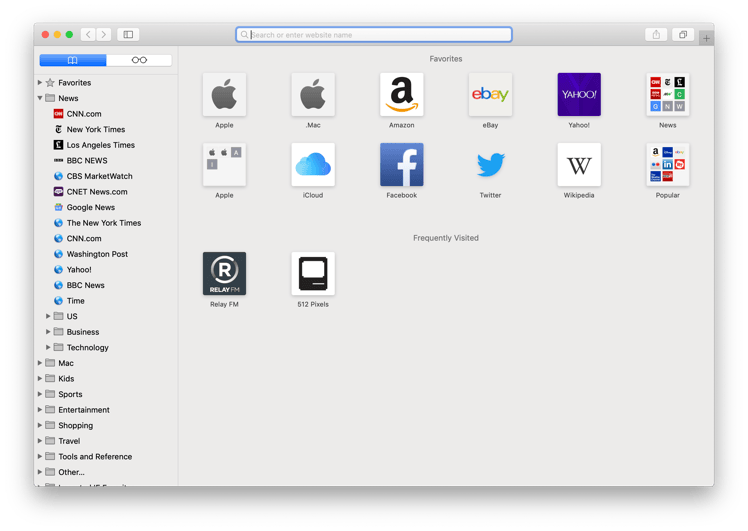Viewport: 748px width, 531px height.
Task: Go forward with the forward arrow button
Action: coord(104,34)
